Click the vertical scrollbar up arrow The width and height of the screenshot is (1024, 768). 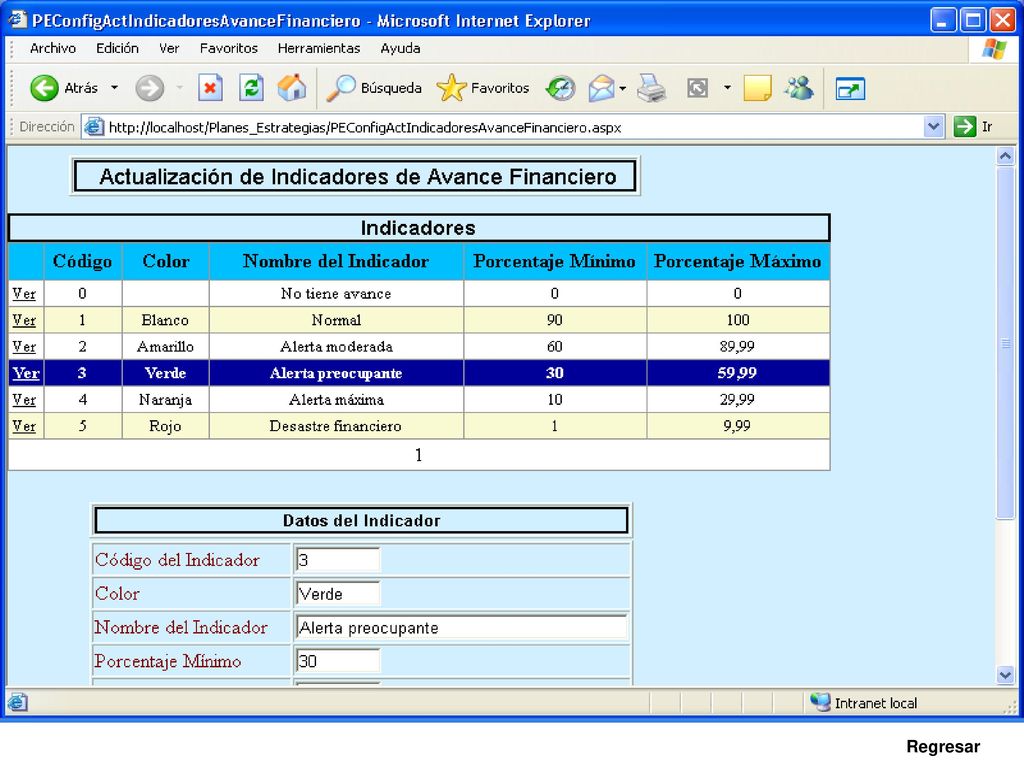1005,156
